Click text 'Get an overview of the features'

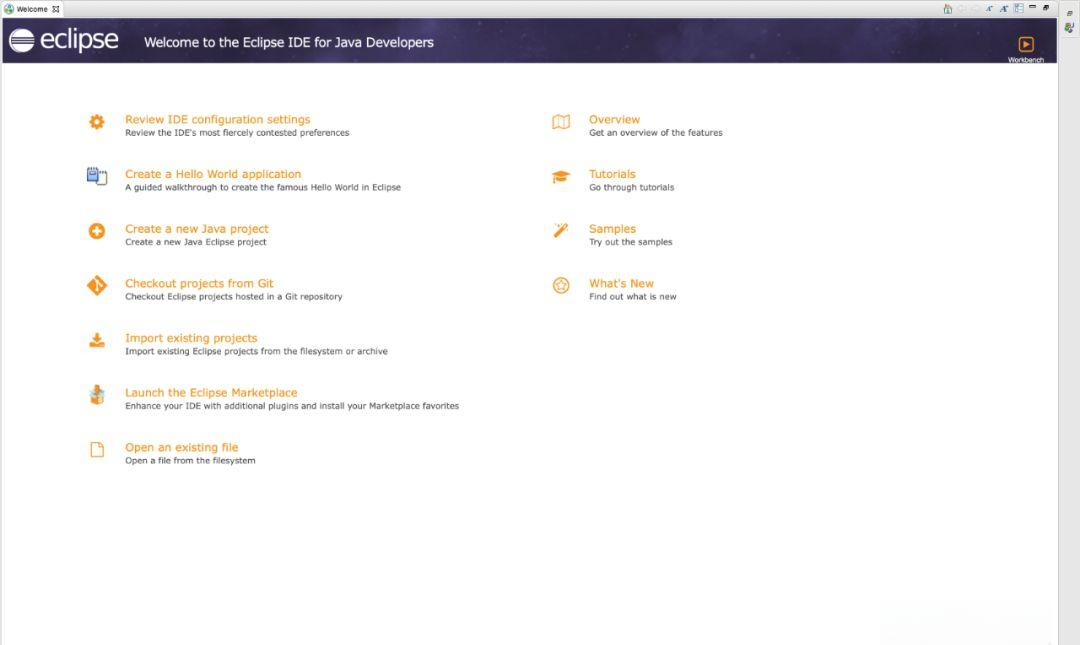[656, 133]
